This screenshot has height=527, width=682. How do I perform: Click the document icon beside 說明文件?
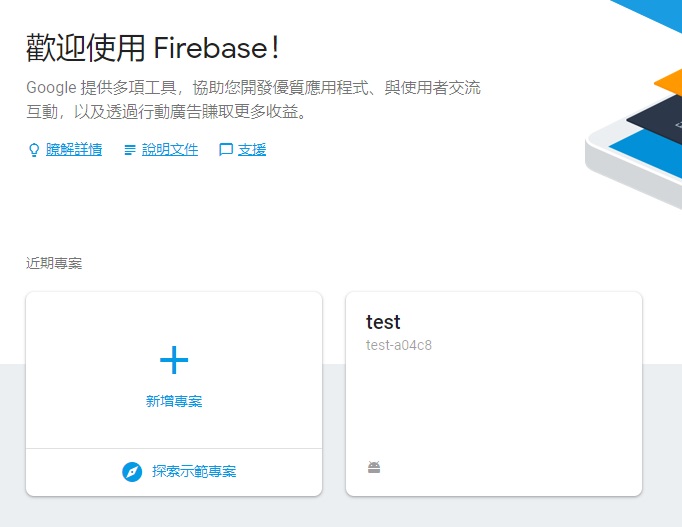coord(130,150)
